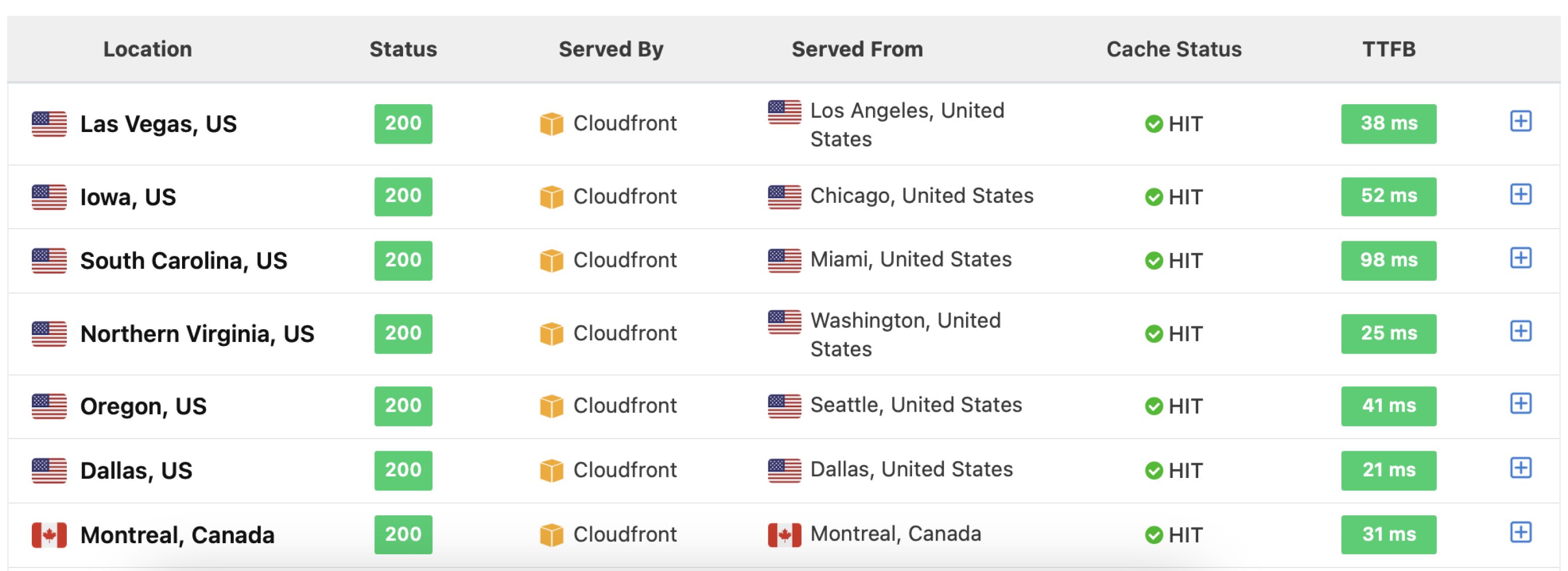This screenshot has width=1568, height=571.
Task: Expand the Montreal, Canada row details
Action: [x=1520, y=532]
